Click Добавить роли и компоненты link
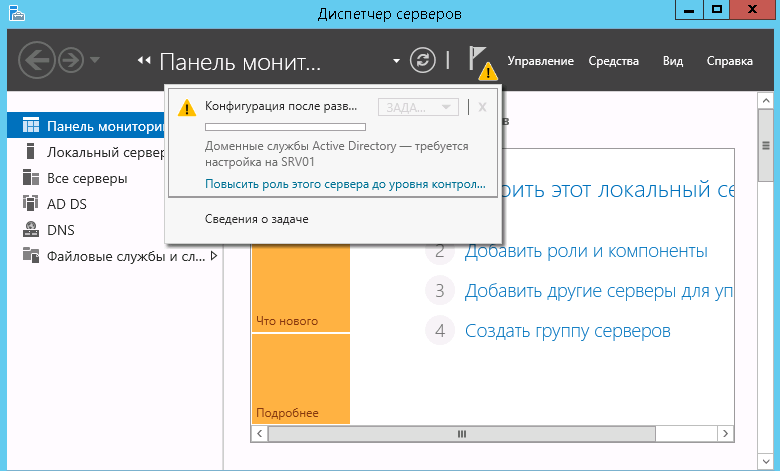Screen dimensions: 780x471 coord(585,251)
